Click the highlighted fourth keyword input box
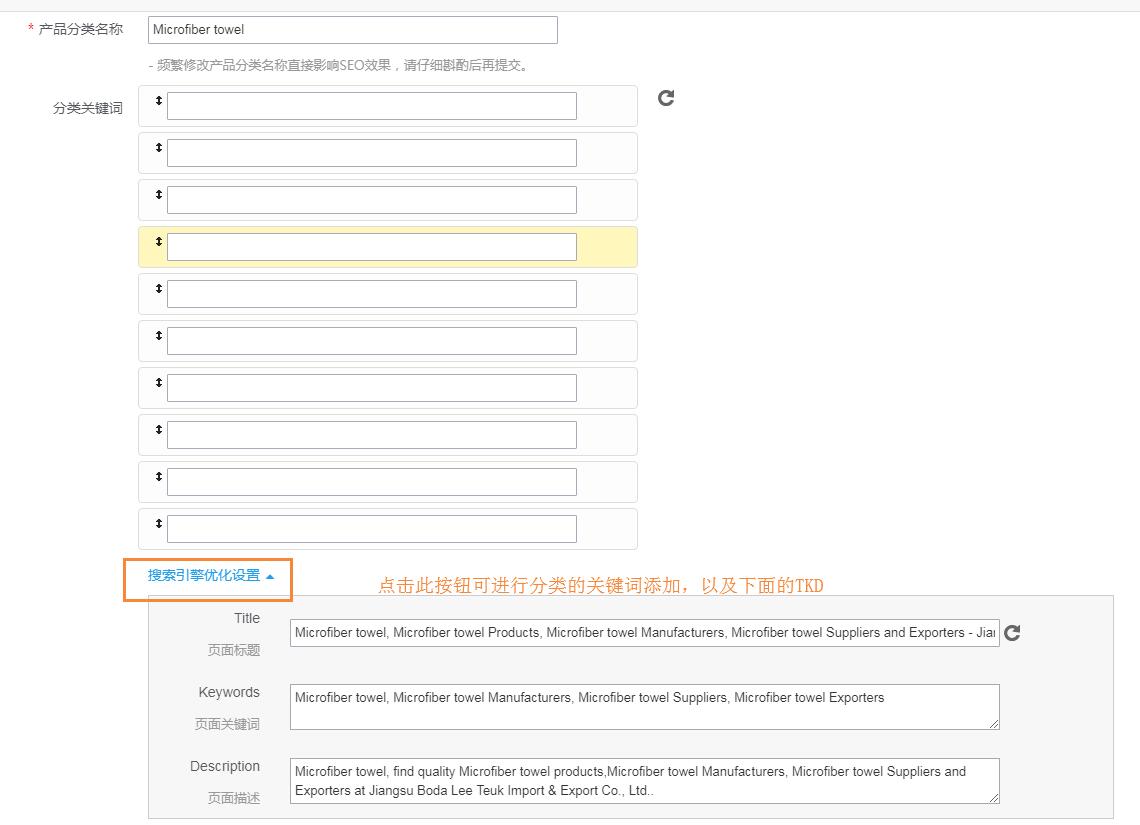1140x825 pixels. [x=371, y=247]
